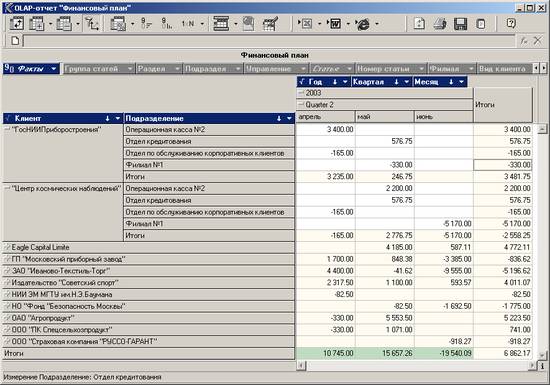
Task: Export report to Excel icon
Action: [306, 23]
